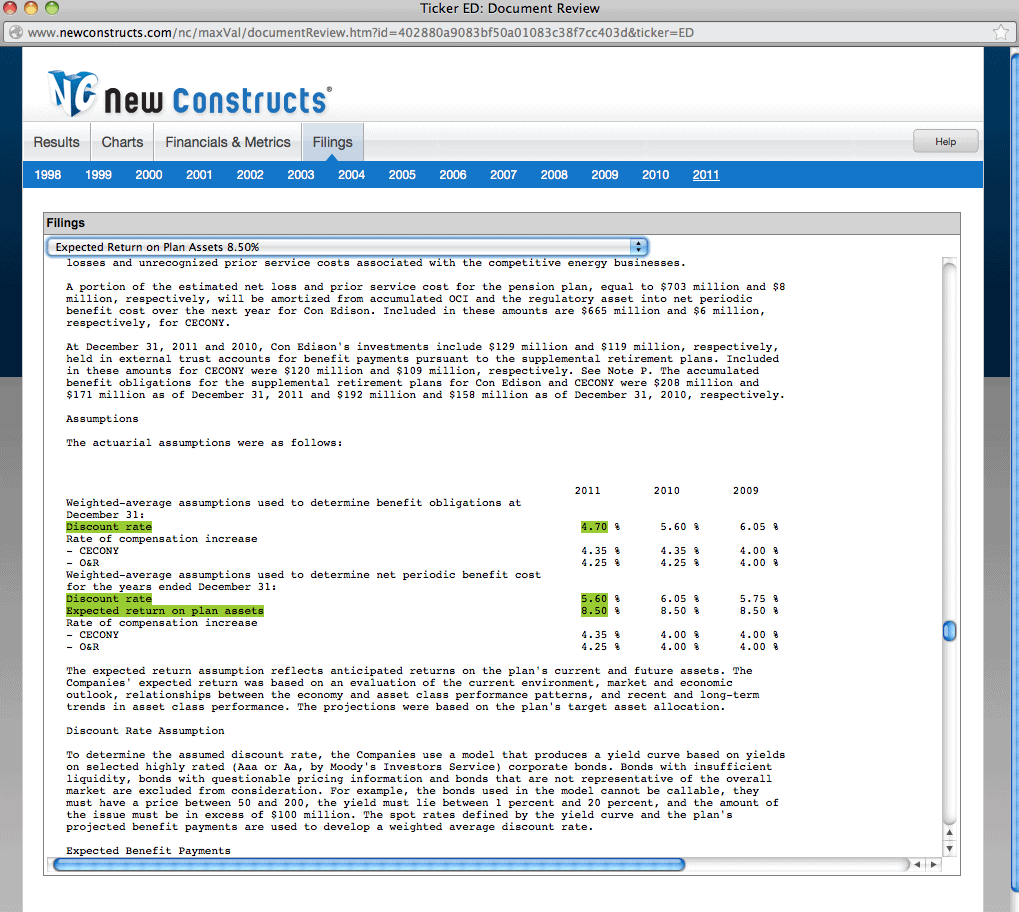
Task: Select the 2002 filing year
Action: (250, 175)
